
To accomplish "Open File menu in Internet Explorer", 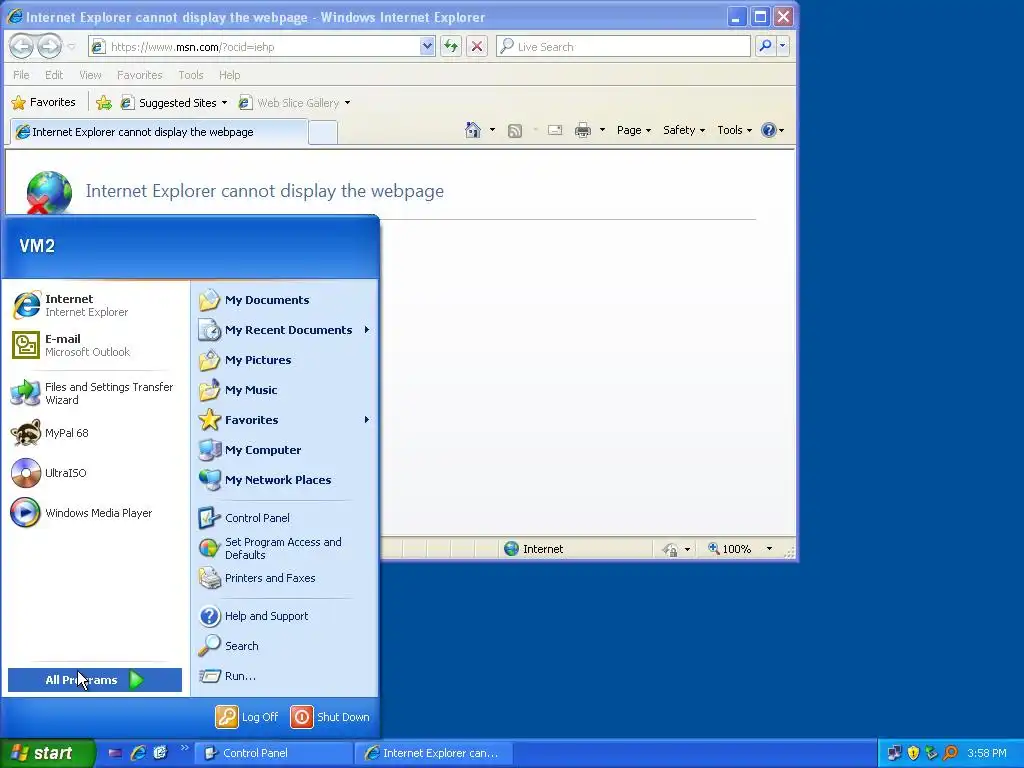I will (21, 75).
